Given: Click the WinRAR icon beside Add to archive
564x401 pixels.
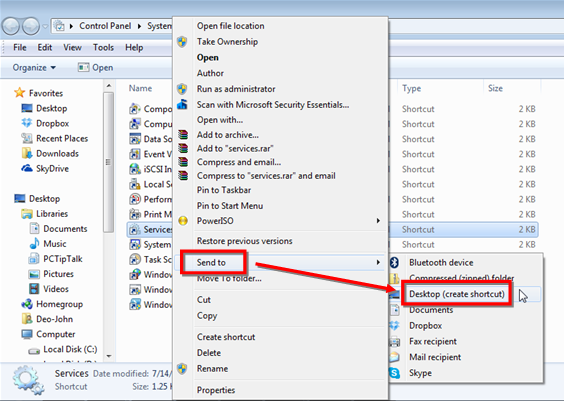Looking at the screenshot, I should click(x=183, y=135).
